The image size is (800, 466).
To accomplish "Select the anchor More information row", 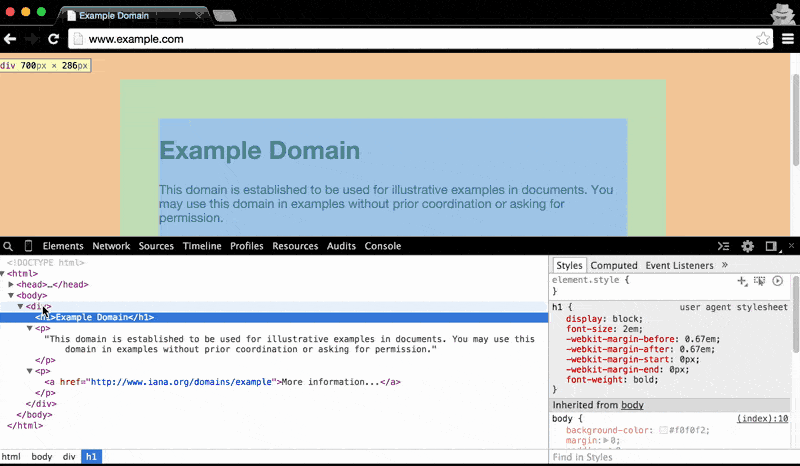I will (222, 382).
